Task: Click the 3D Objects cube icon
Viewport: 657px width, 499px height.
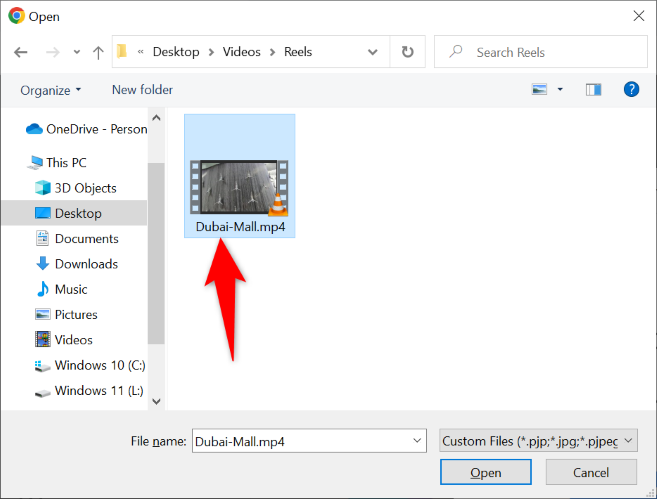Action: pos(43,188)
